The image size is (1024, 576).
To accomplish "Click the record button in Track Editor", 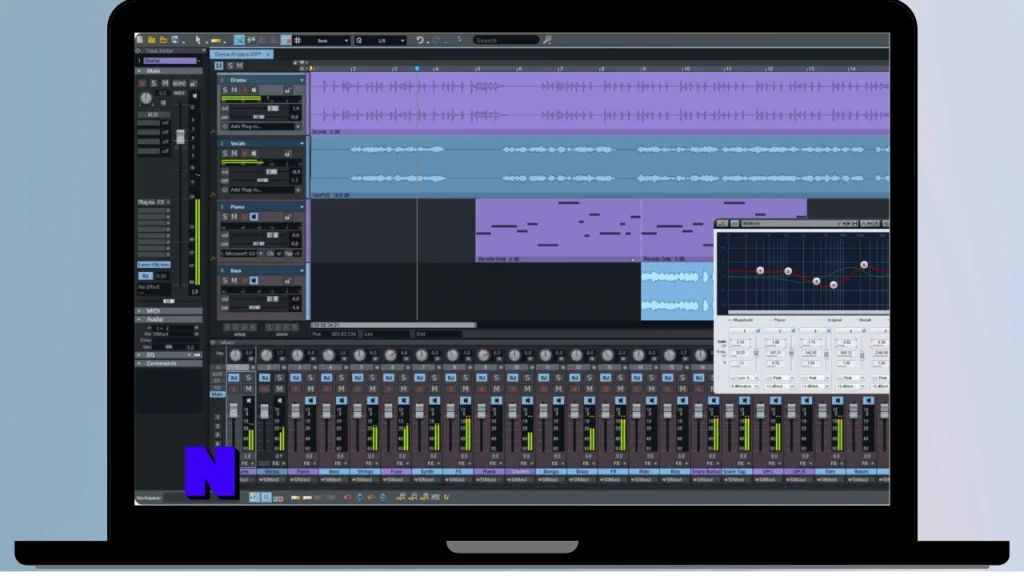I will pos(142,84).
